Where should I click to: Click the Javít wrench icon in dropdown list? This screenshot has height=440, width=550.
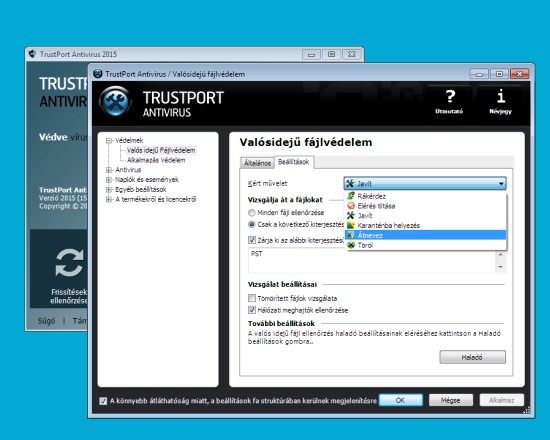(350, 215)
